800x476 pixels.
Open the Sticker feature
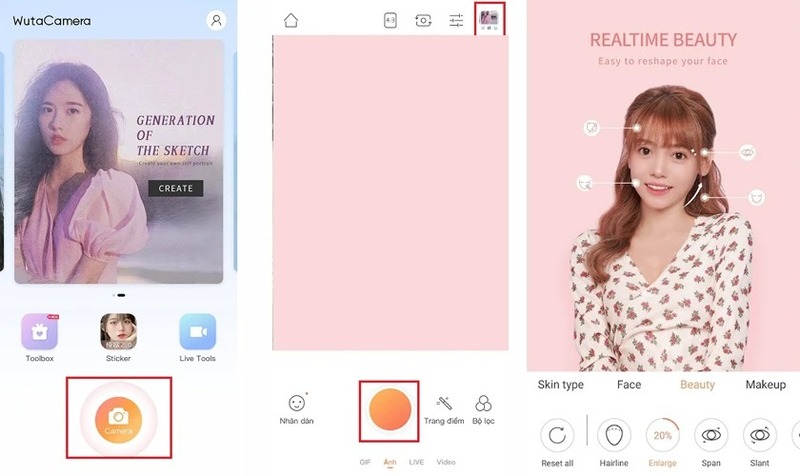pos(118,332)
